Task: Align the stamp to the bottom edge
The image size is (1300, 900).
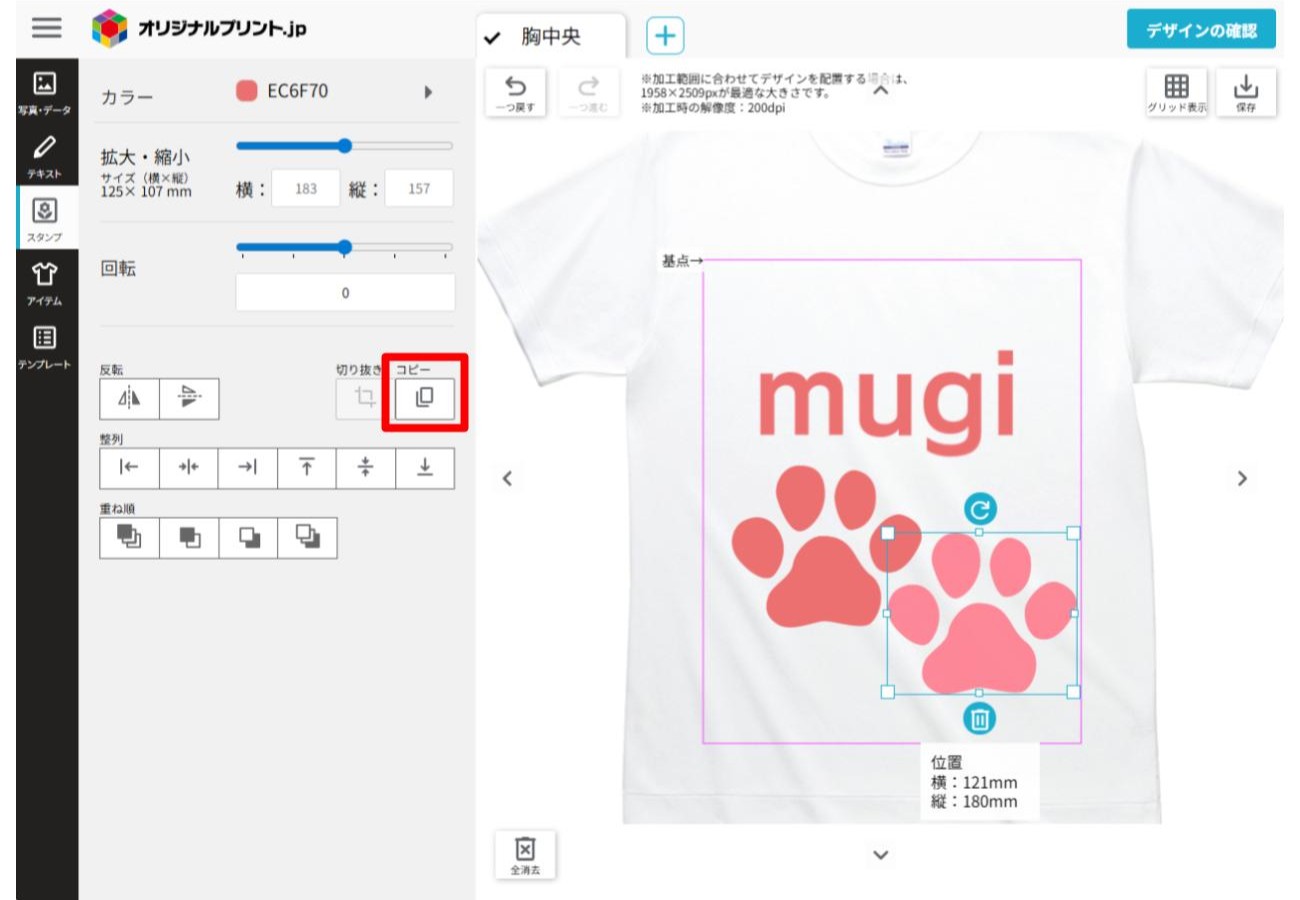Action: click(x=425, y=468)
